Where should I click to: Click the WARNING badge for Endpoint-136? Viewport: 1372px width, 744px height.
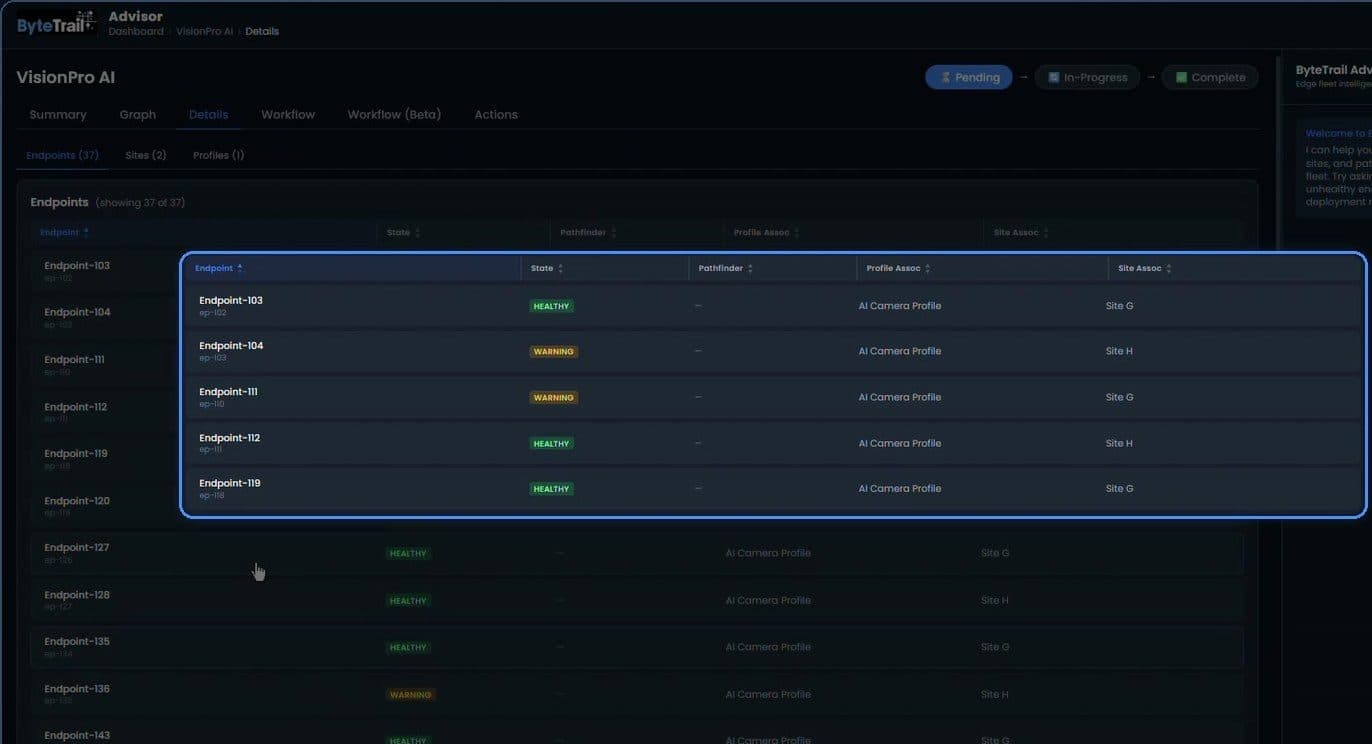pos(410,695)
